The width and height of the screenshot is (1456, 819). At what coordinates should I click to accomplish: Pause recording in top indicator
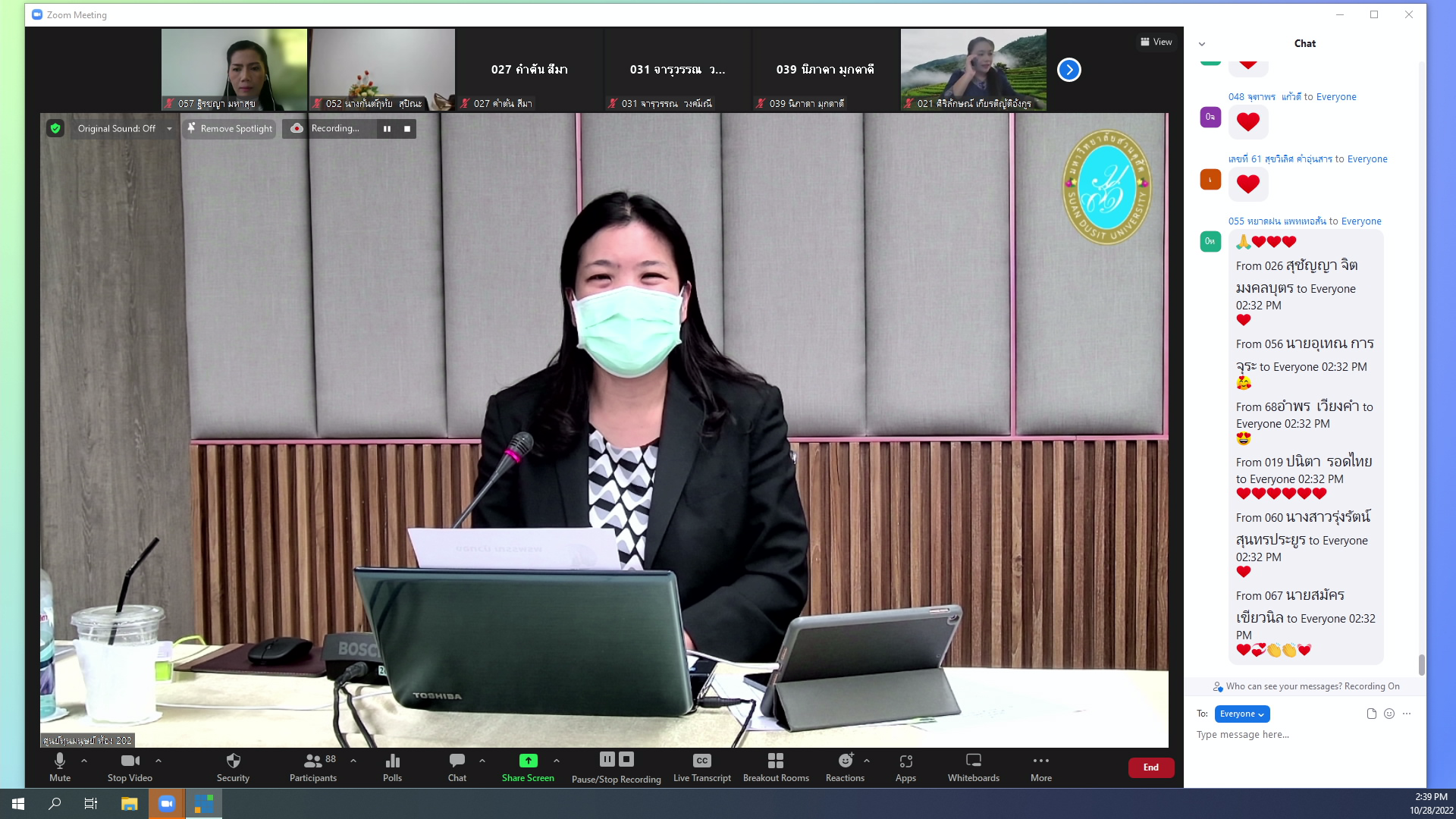point(387,129)
